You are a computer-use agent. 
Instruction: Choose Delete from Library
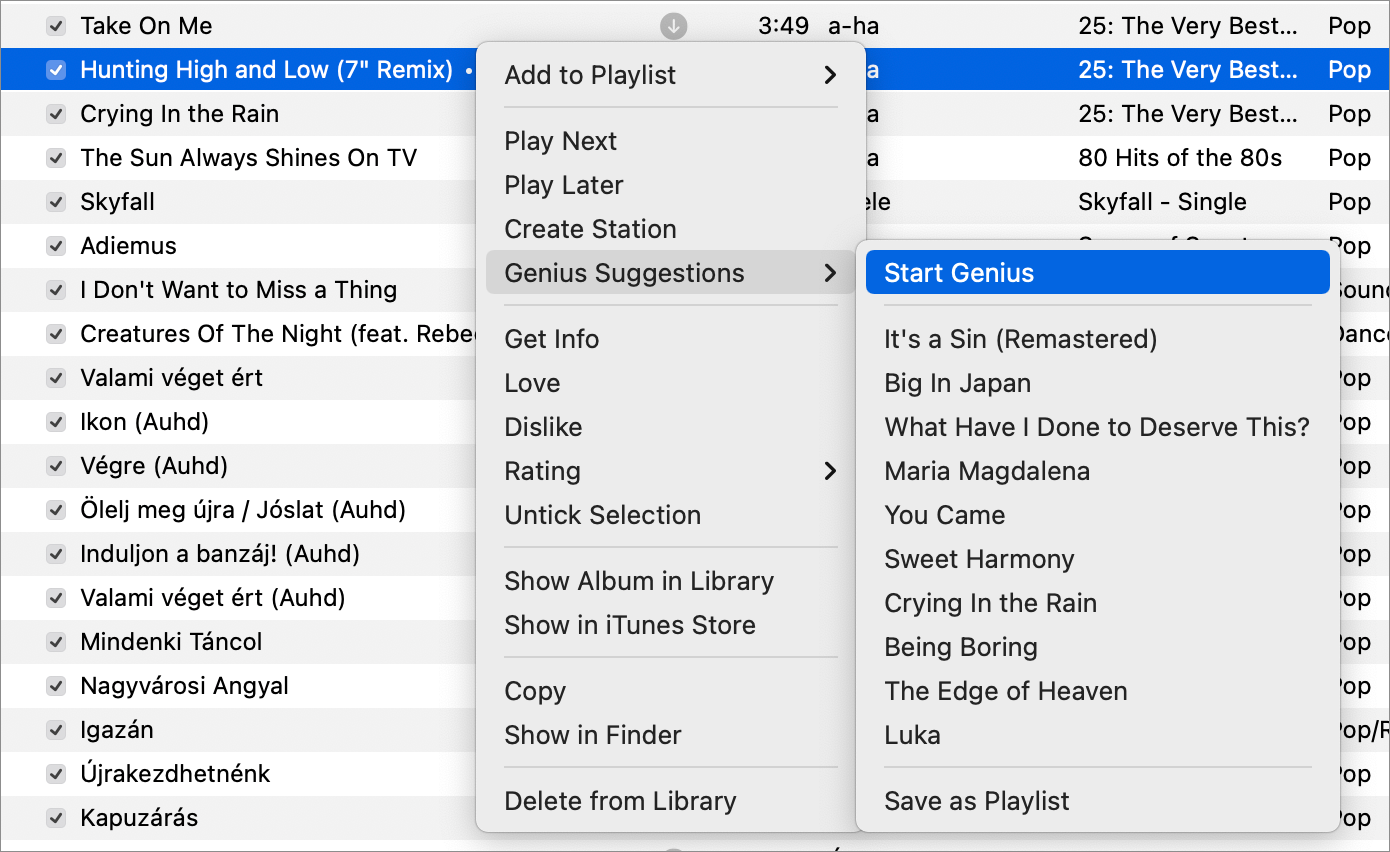[620, 801]
